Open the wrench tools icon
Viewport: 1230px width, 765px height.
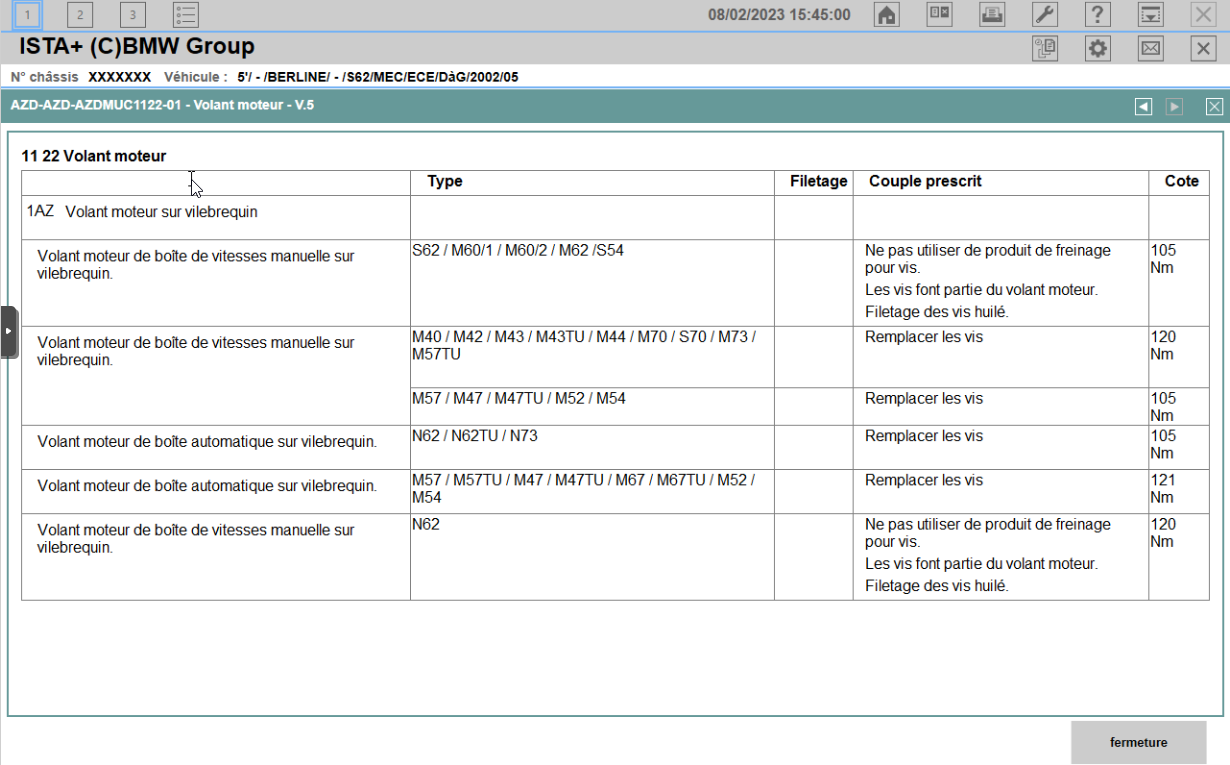[x=1045, y=14]
